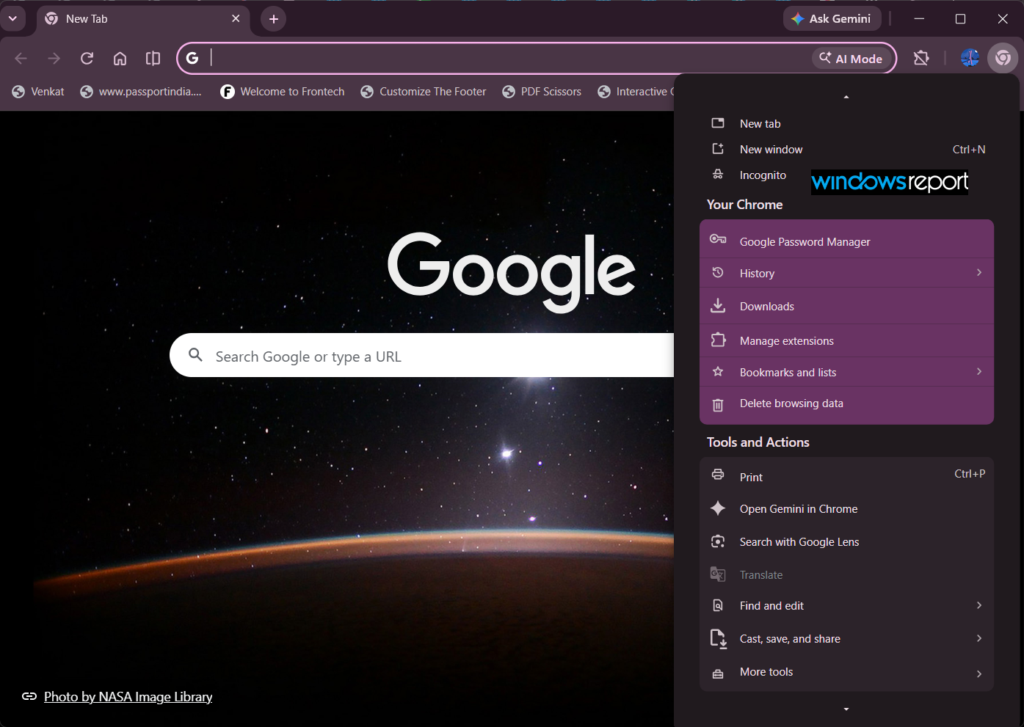Choose New tab from the menu
This screenshot has height=727, width=1024.
pos(846,123)
